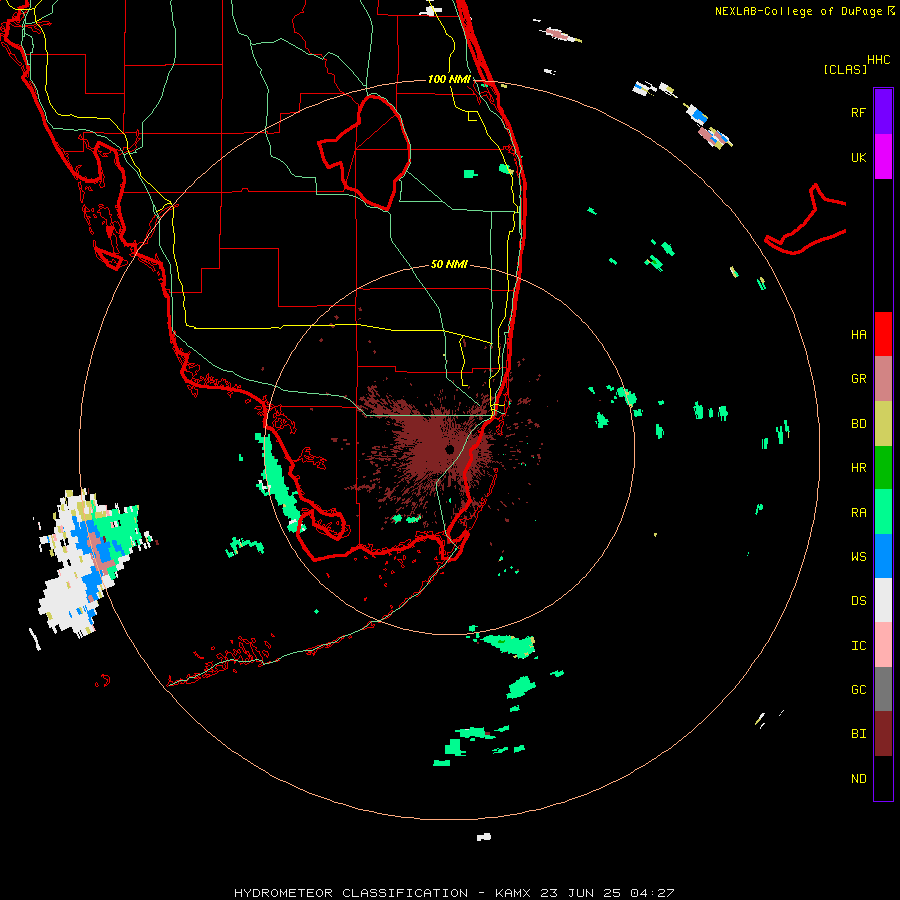Click the UK legend label
The height and width of the screenshot is (900, 900).
[858, 157]
